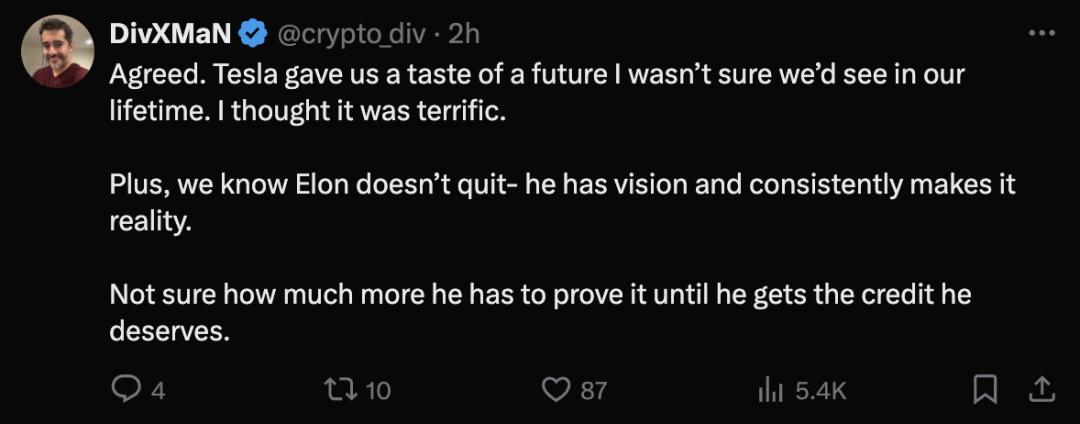Open DivXMaN's profile picture

(x=58, y=51)
